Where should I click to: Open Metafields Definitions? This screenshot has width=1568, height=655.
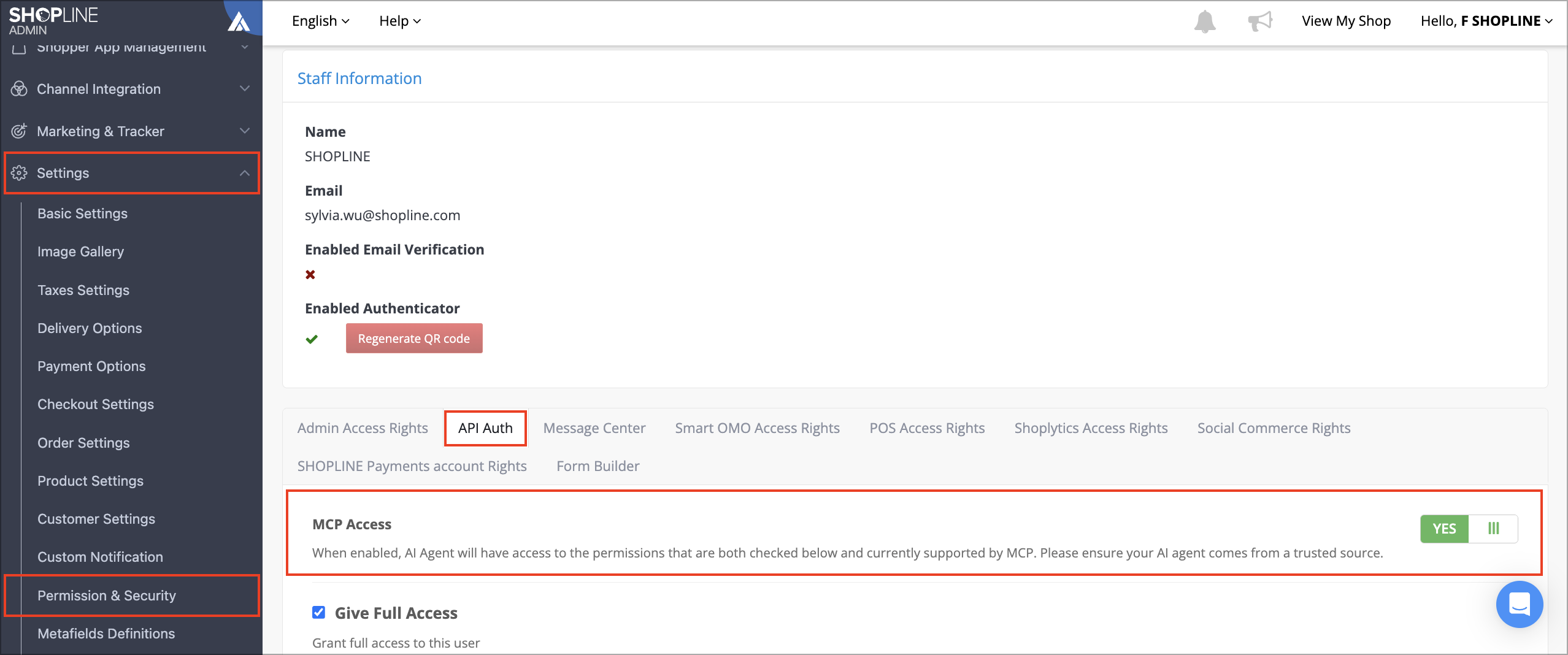click(x=106, y=634)
